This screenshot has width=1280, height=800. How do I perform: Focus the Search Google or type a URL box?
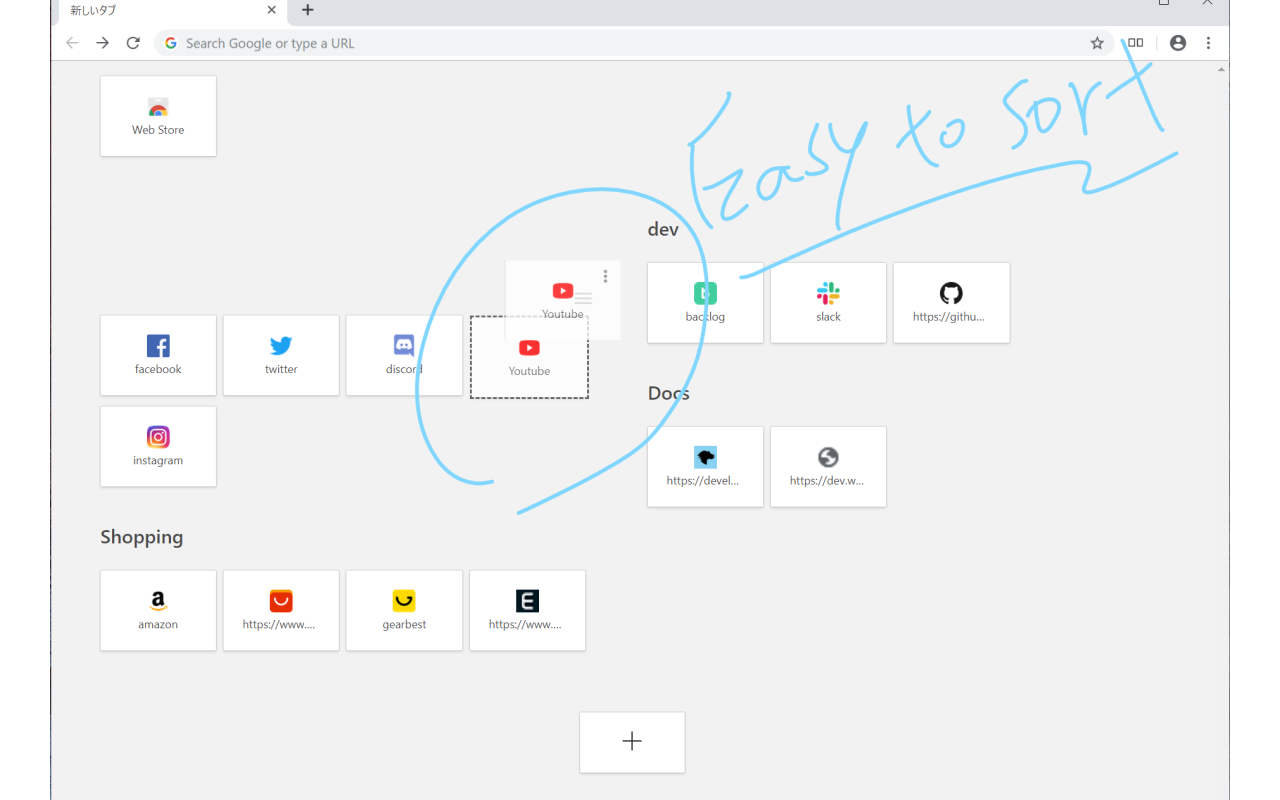coord(634,43)
